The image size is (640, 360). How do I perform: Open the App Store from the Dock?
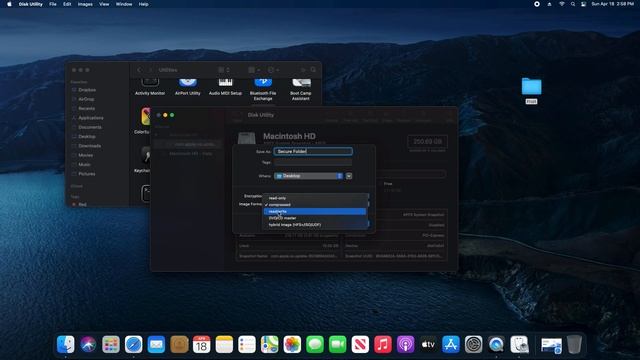point(451,345)
